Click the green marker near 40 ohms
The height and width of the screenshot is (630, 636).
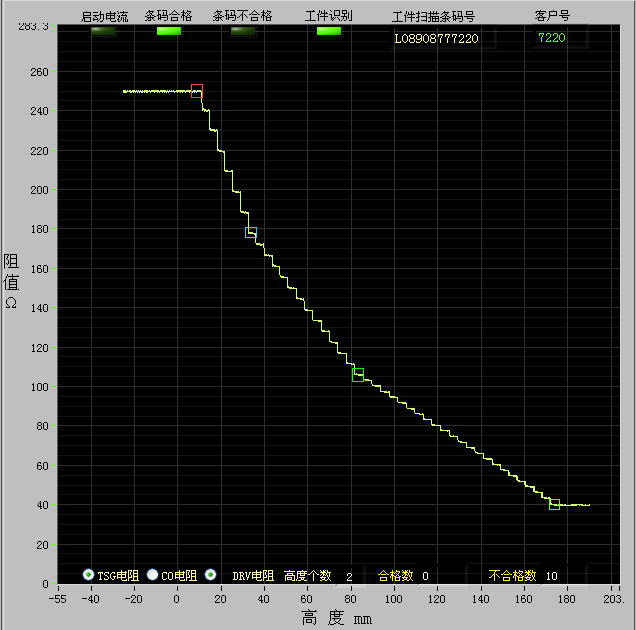click(x=554, y=504)
